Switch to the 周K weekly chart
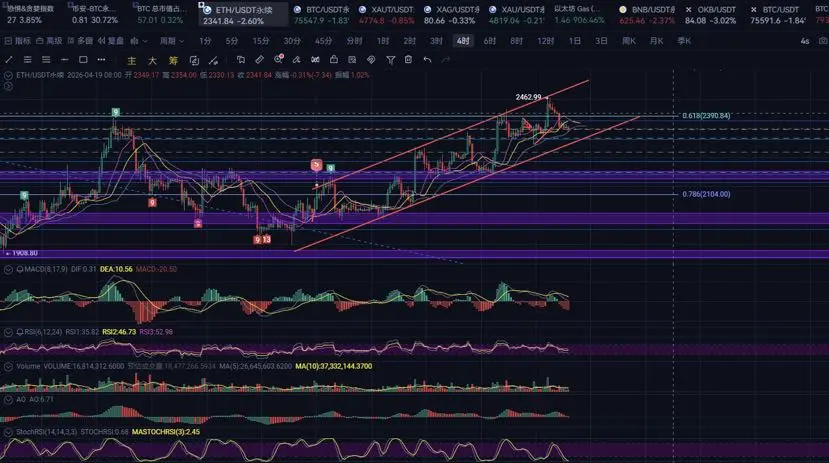829x463 pixels. point(629,41)
